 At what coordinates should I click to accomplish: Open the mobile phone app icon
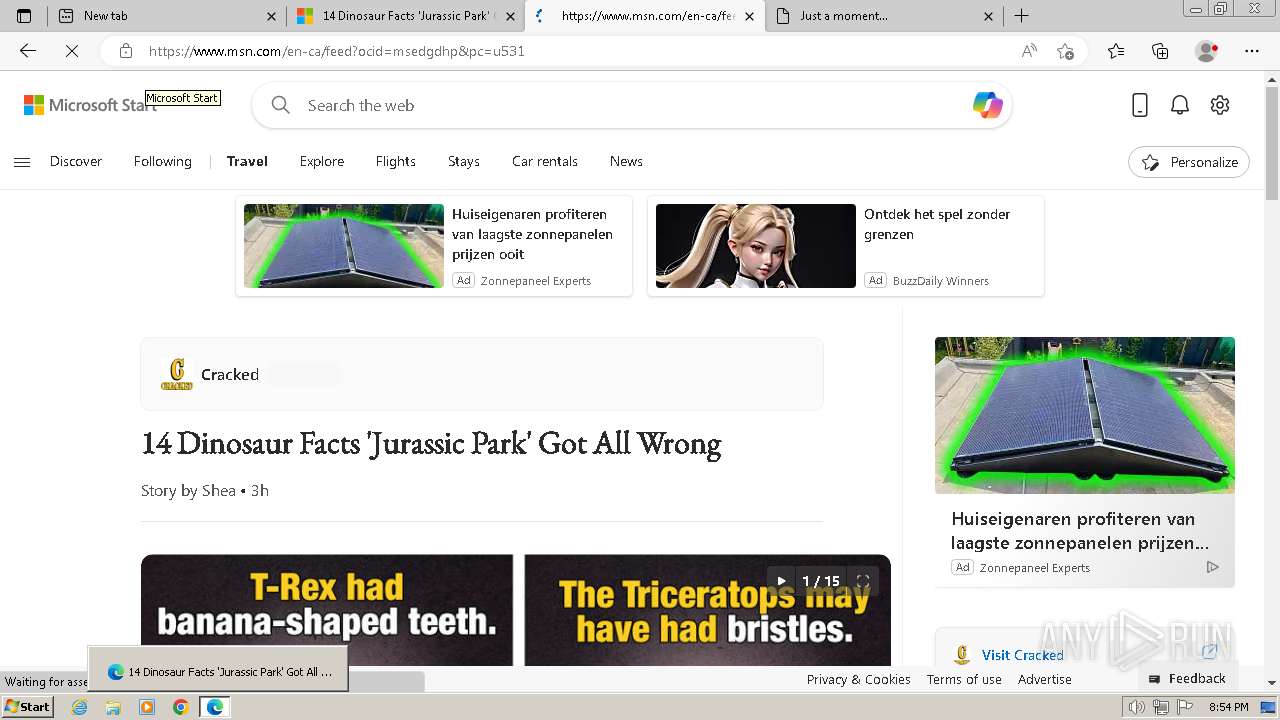pyautogui.click(x=1140, y=105)
